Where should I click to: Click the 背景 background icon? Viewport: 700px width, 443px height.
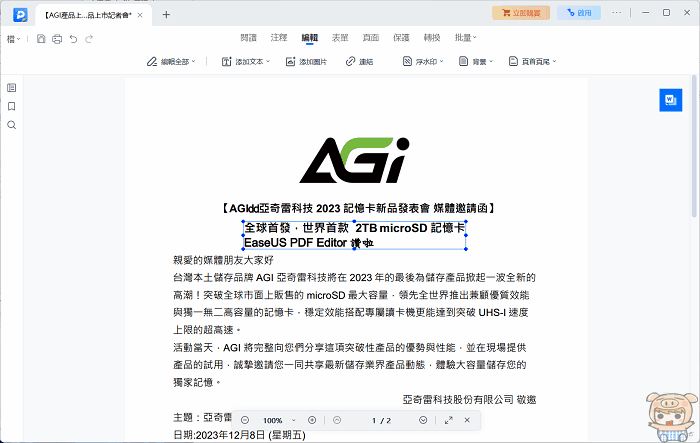(464, 61)
